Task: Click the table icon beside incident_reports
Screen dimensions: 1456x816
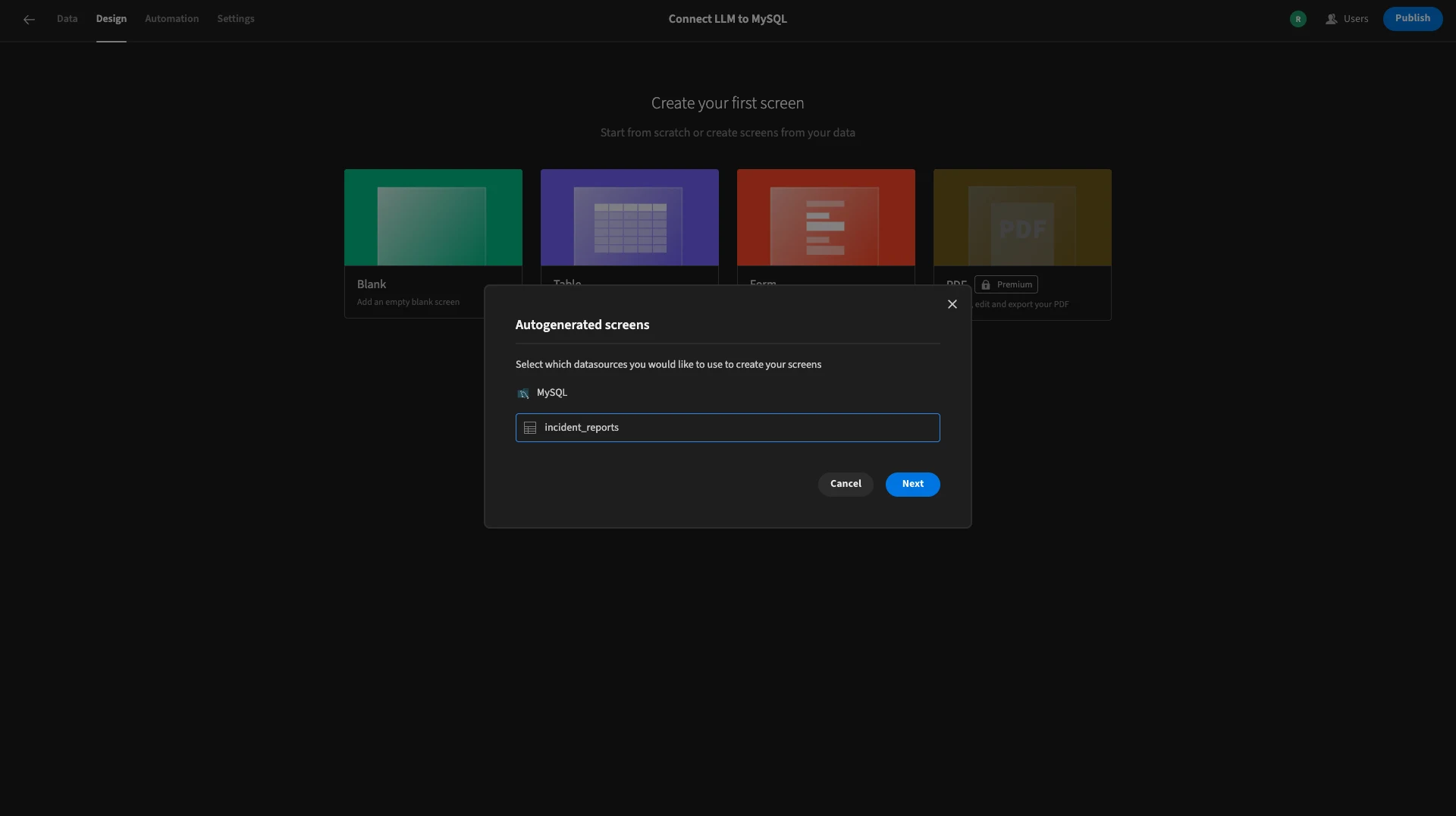Action: pos(530,428)
